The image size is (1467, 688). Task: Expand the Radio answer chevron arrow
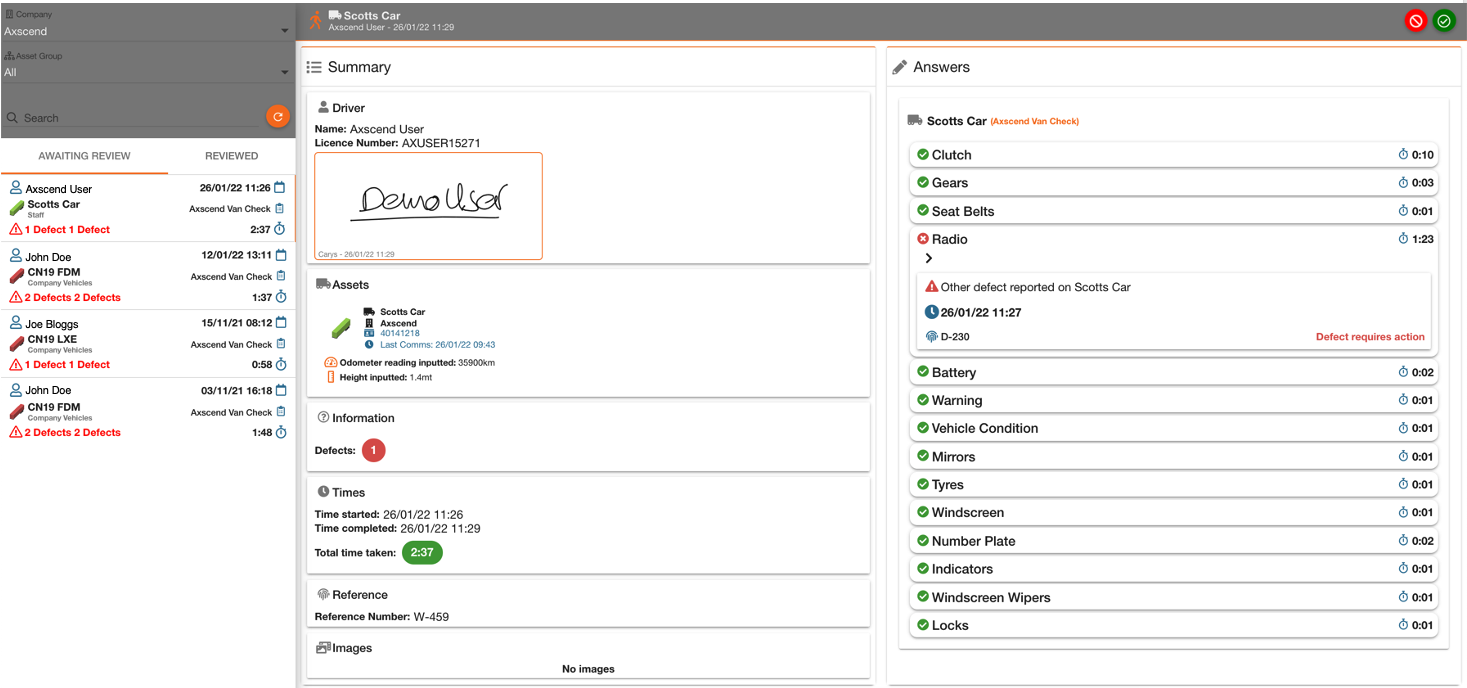click(x=929, y=259)
